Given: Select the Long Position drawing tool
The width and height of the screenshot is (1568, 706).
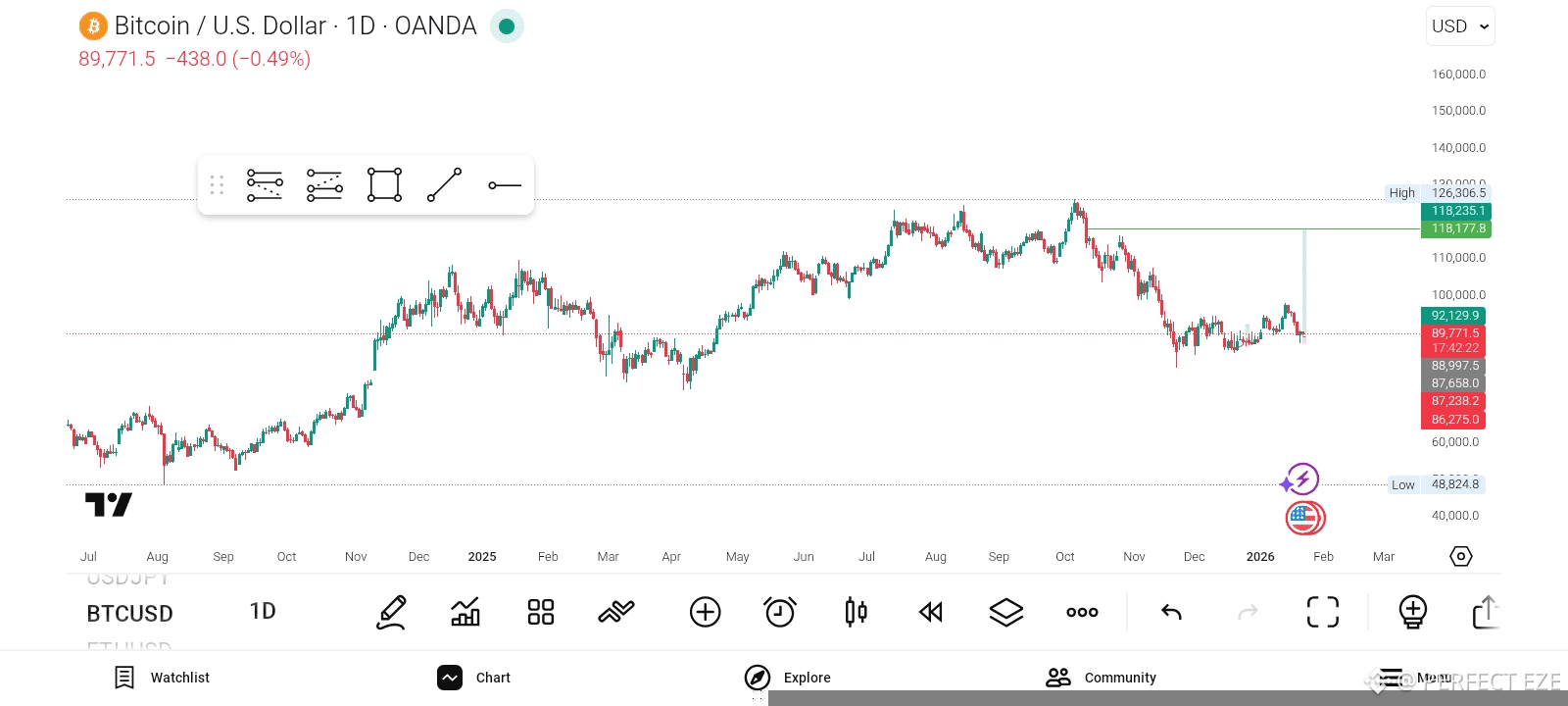Looking at the screenshot, I should point(265,184).
